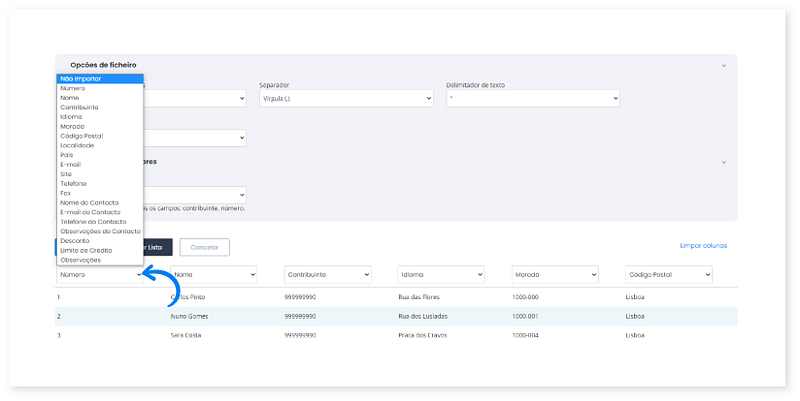
Task: Select 'Telefone' option in the dropdown list
Action: pos(75,183)
